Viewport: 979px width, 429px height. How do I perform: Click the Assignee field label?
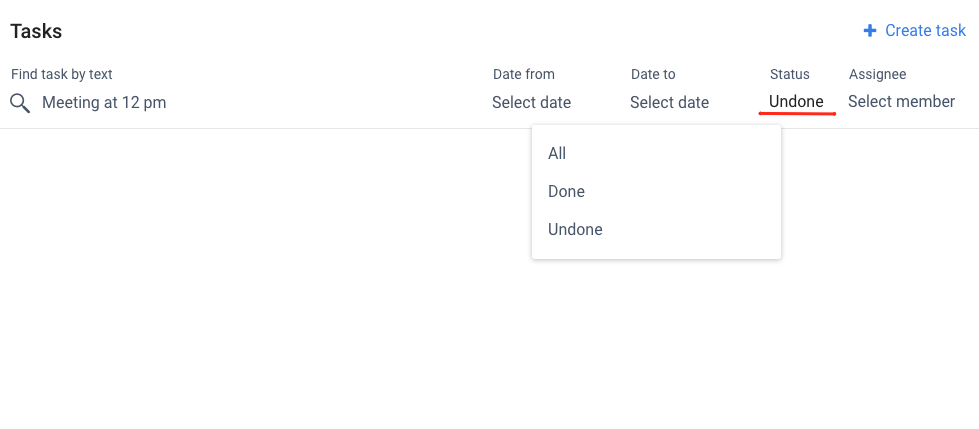tap(877, 74)
